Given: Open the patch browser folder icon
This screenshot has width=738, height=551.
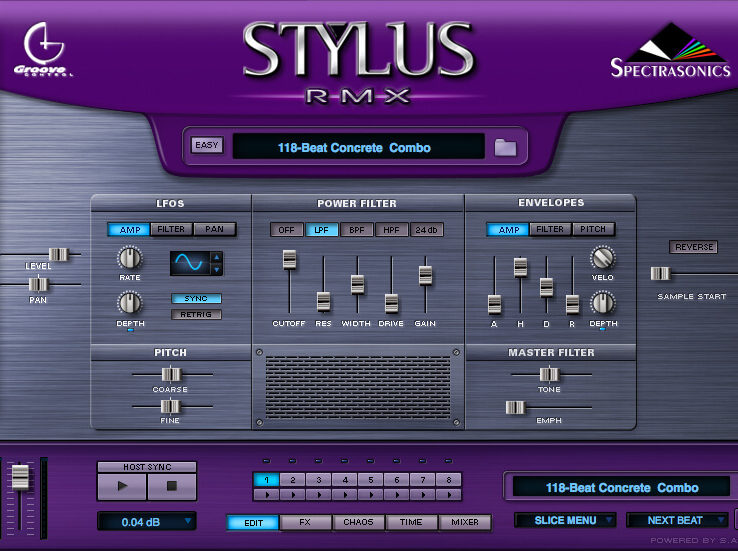Looking at the screenshot, I should coord(505,147).
